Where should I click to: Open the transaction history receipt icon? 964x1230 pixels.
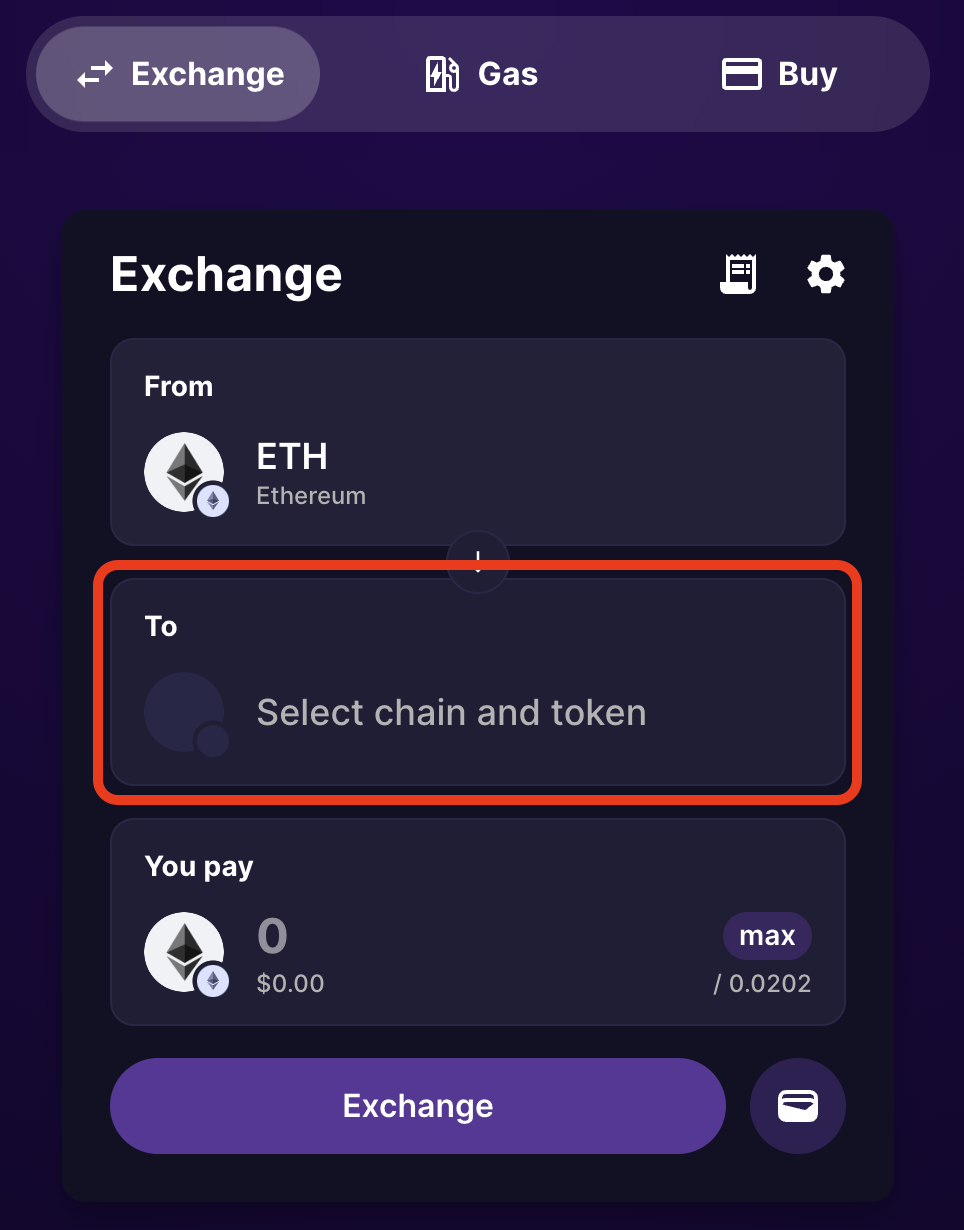pos(738,274)
